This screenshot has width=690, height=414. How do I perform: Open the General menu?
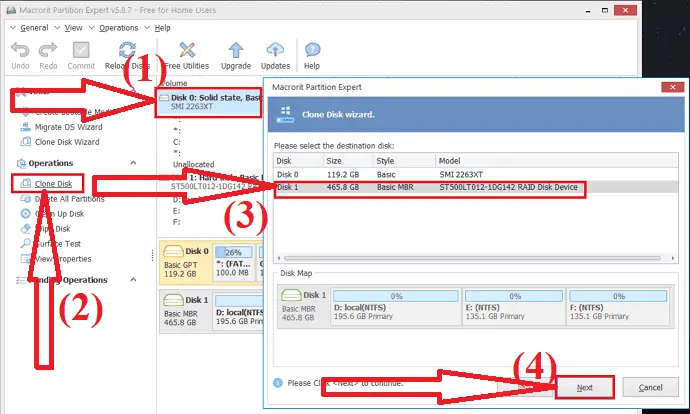click(x=34, y=28)
